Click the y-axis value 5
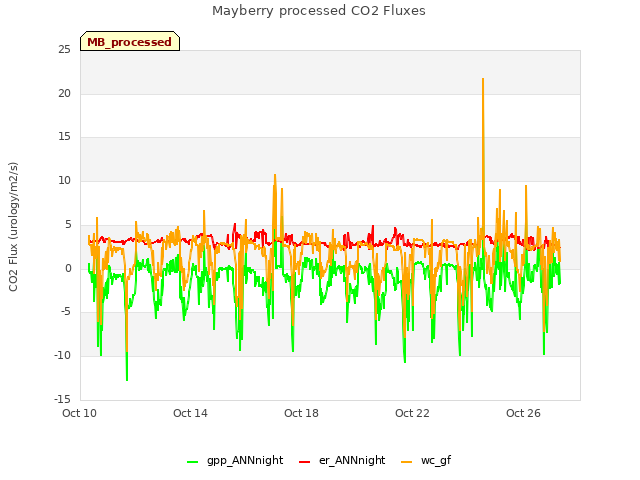Viewport: 640px width, 480px height. point(68,224)
